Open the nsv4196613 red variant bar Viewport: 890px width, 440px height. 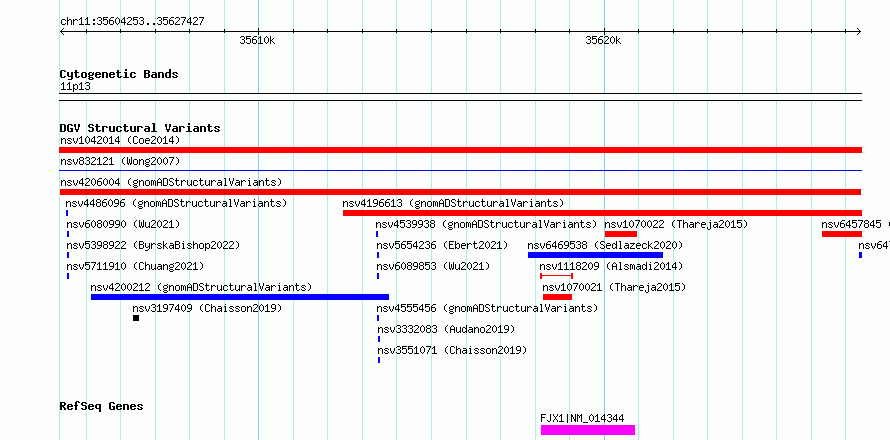pos(602,213)
